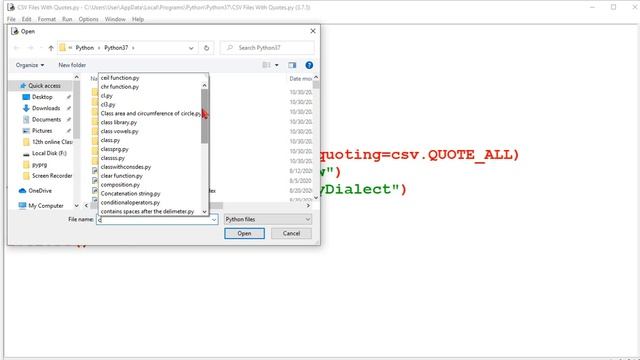Click the Forward navigation arrow

pos(31,48)
